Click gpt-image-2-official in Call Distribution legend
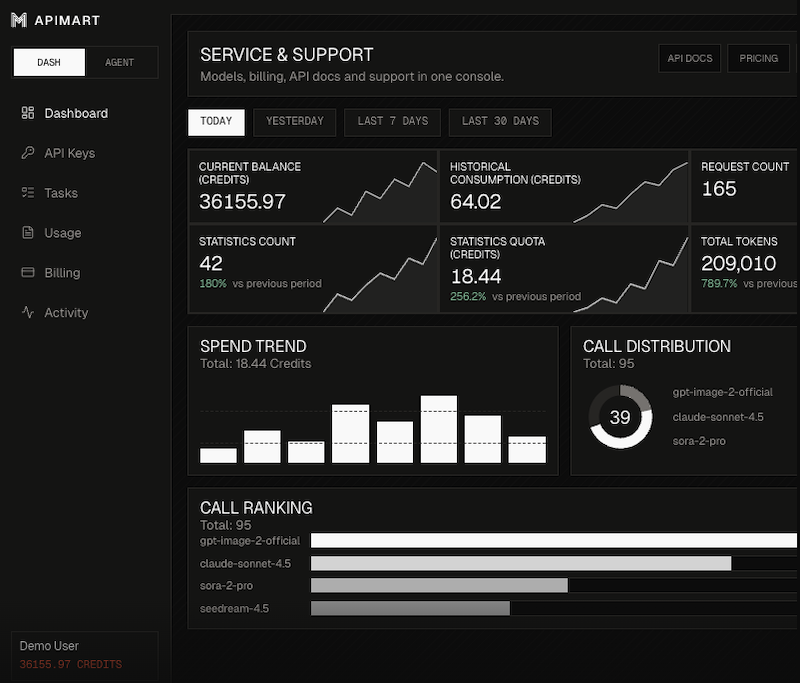800x683 pixels. pos(722,392)
